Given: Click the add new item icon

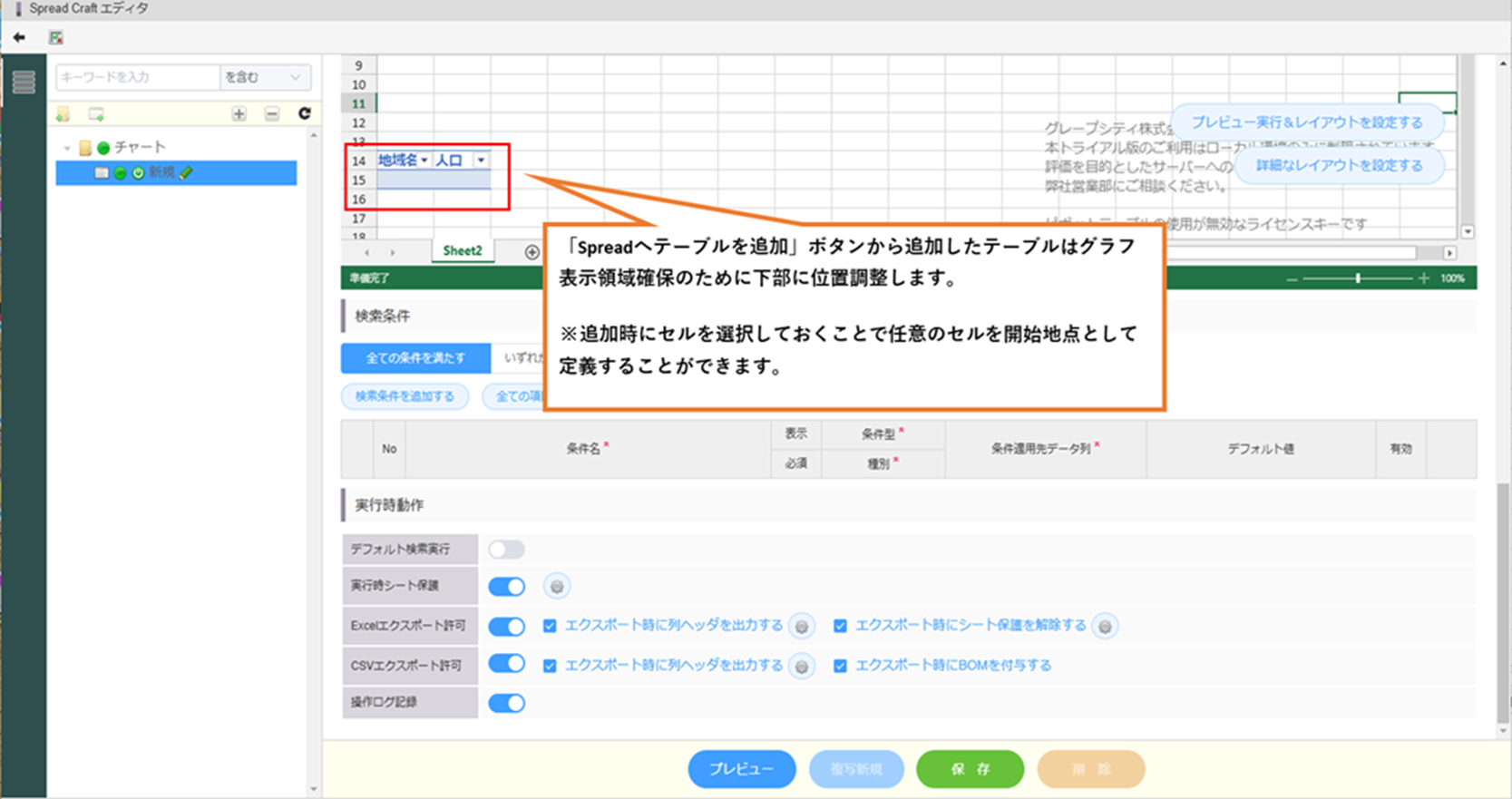Looking at the screenshot, I should (x=96, y=114).
